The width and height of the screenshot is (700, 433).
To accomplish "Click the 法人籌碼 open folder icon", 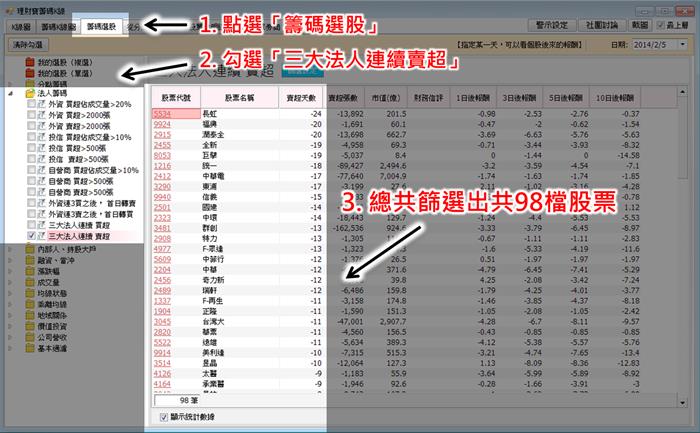I will [x=30, y=93].
